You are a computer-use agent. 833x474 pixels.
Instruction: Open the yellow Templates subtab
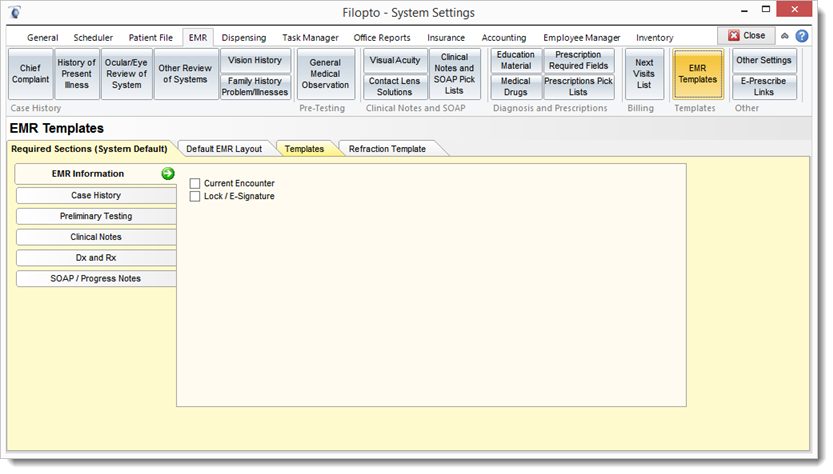[304, 149]
